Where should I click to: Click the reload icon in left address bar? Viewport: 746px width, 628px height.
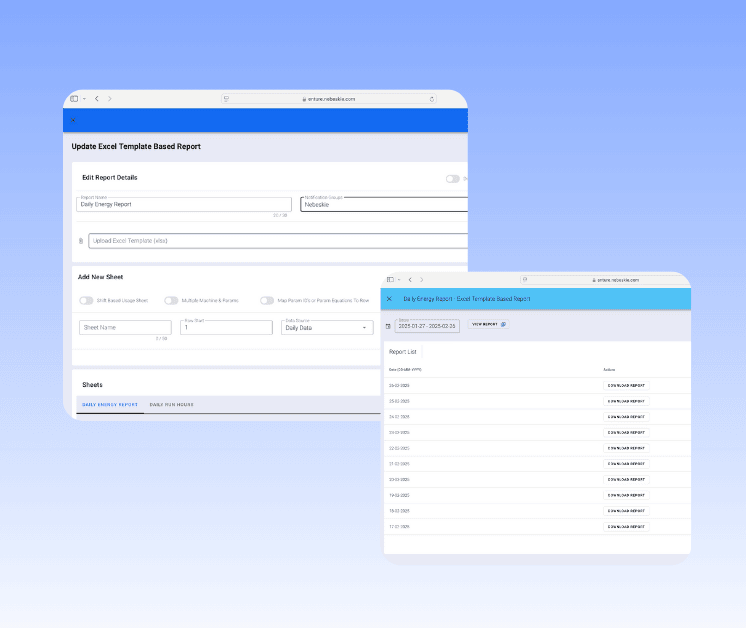tap(432, 99)
